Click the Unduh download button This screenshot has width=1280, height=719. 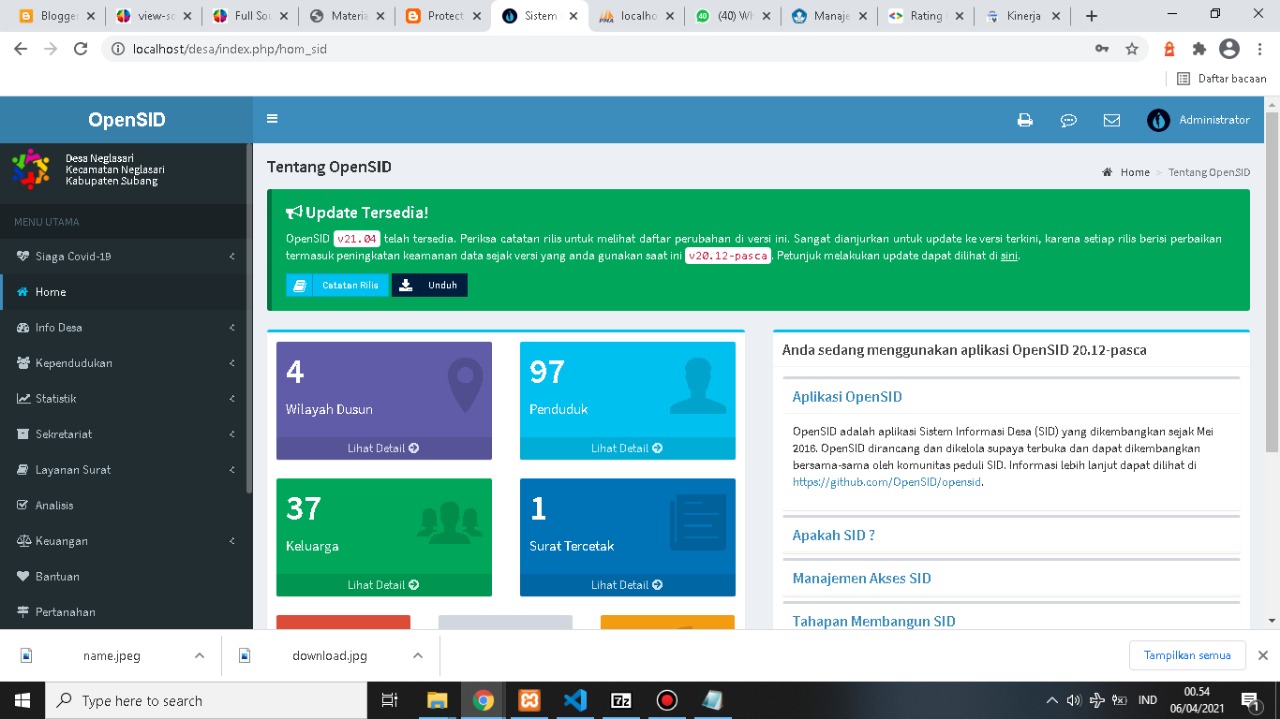tap(429, 285)
